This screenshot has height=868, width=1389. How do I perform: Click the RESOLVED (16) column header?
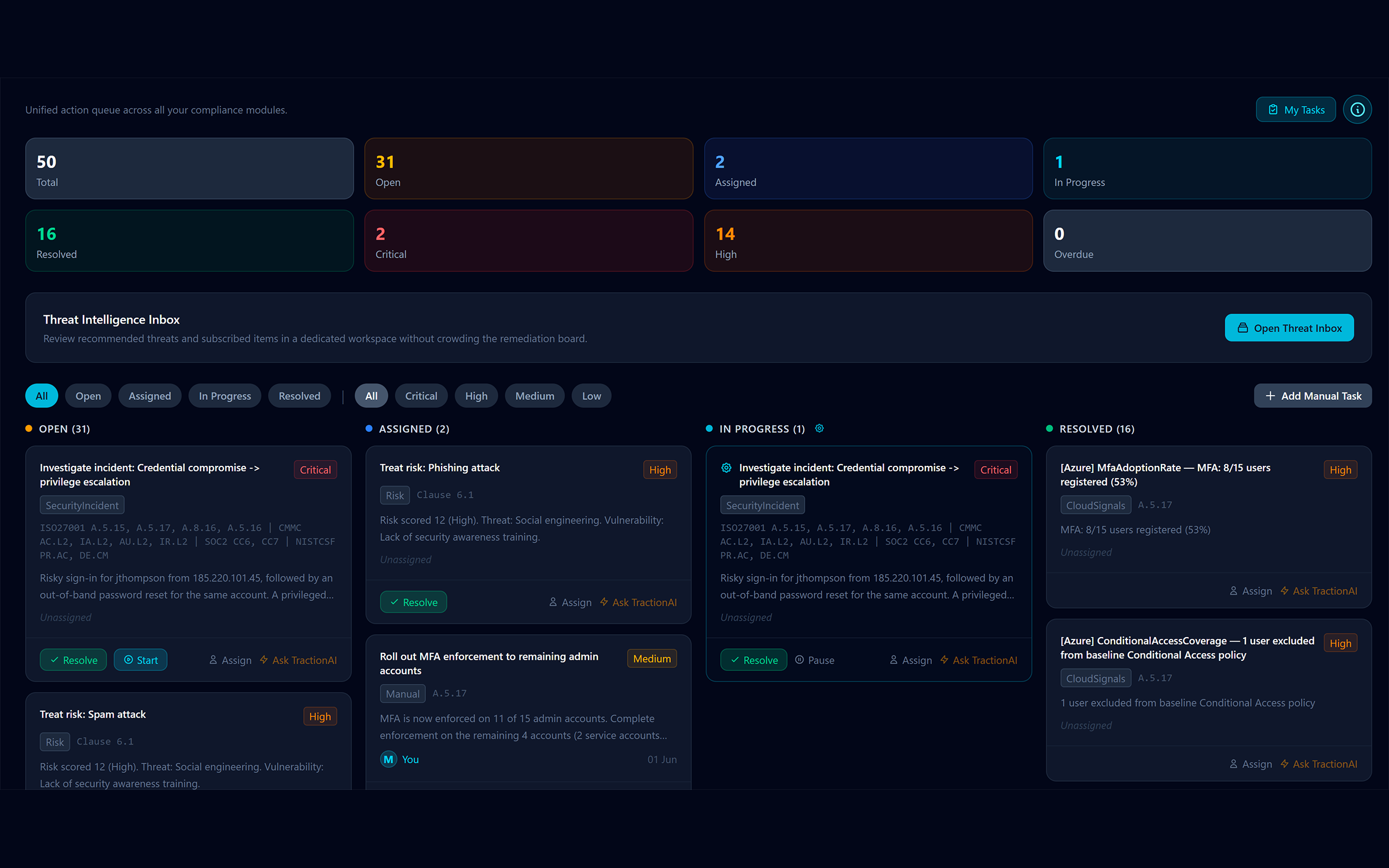pyautogui.click(x=1097, y=429)
